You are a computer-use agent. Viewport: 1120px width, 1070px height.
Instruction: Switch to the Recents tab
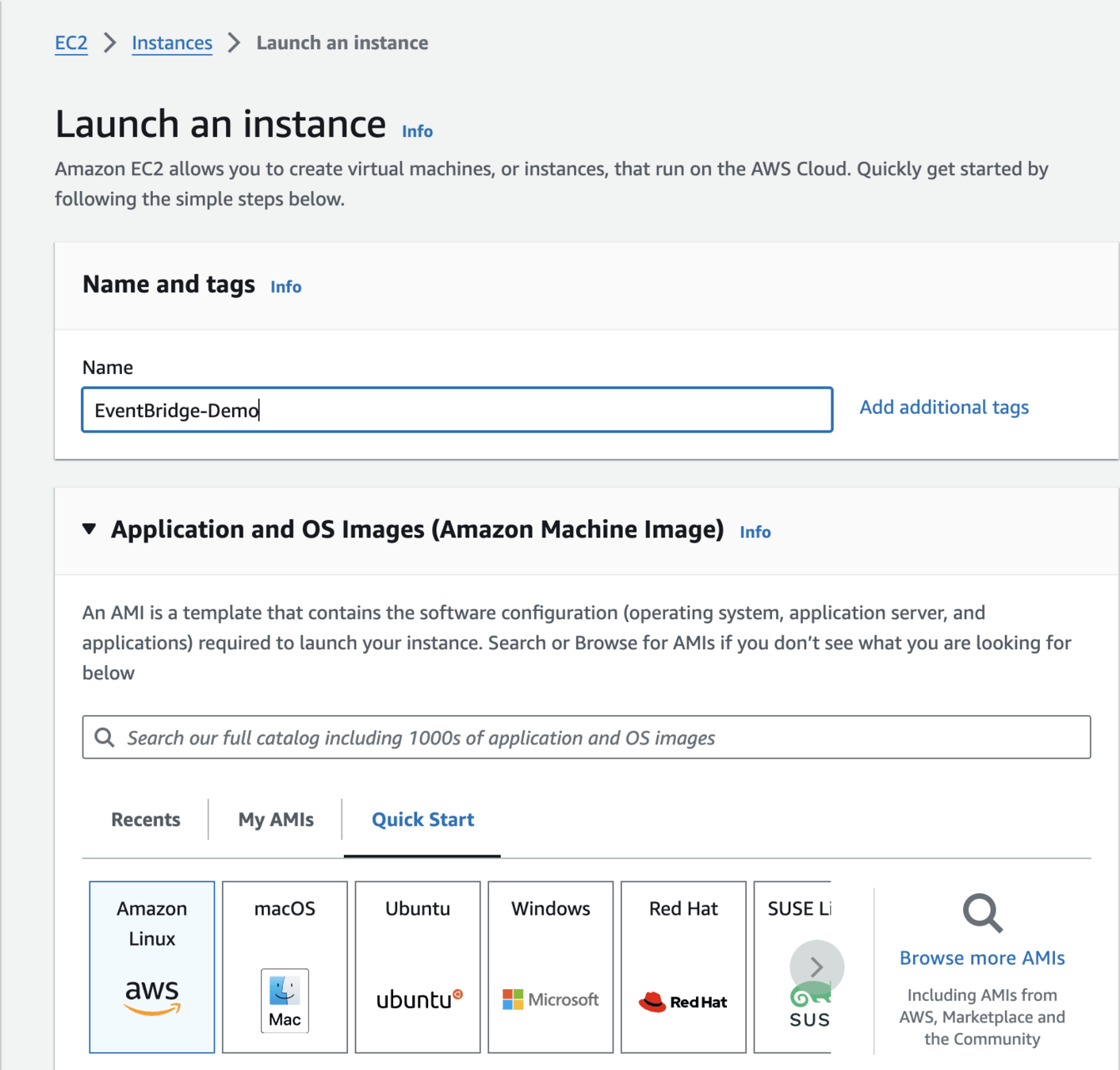pos(146,820)
